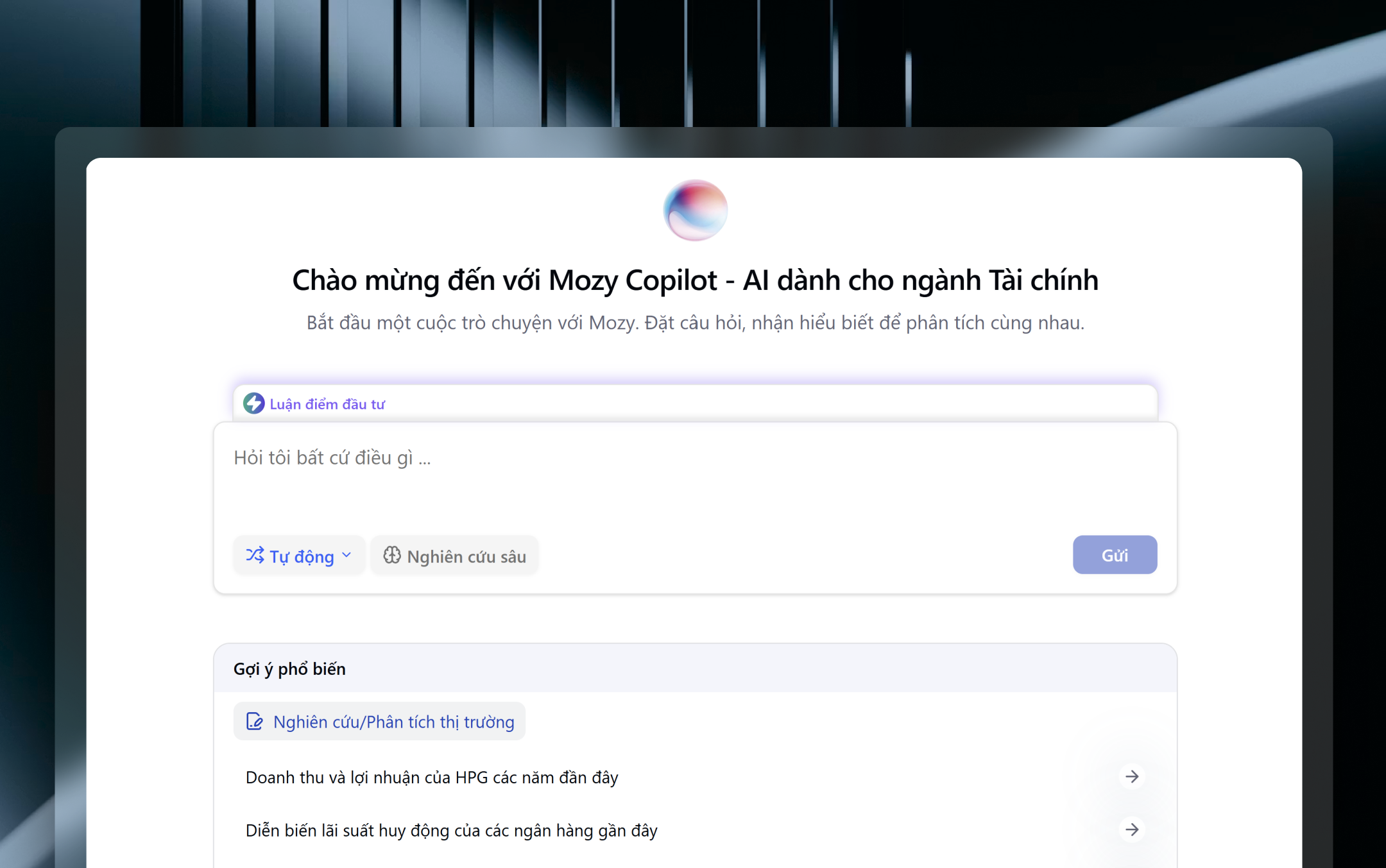
Task: Click the brain icon in Nghiên cứu sâu
Action: coord(392,555)
